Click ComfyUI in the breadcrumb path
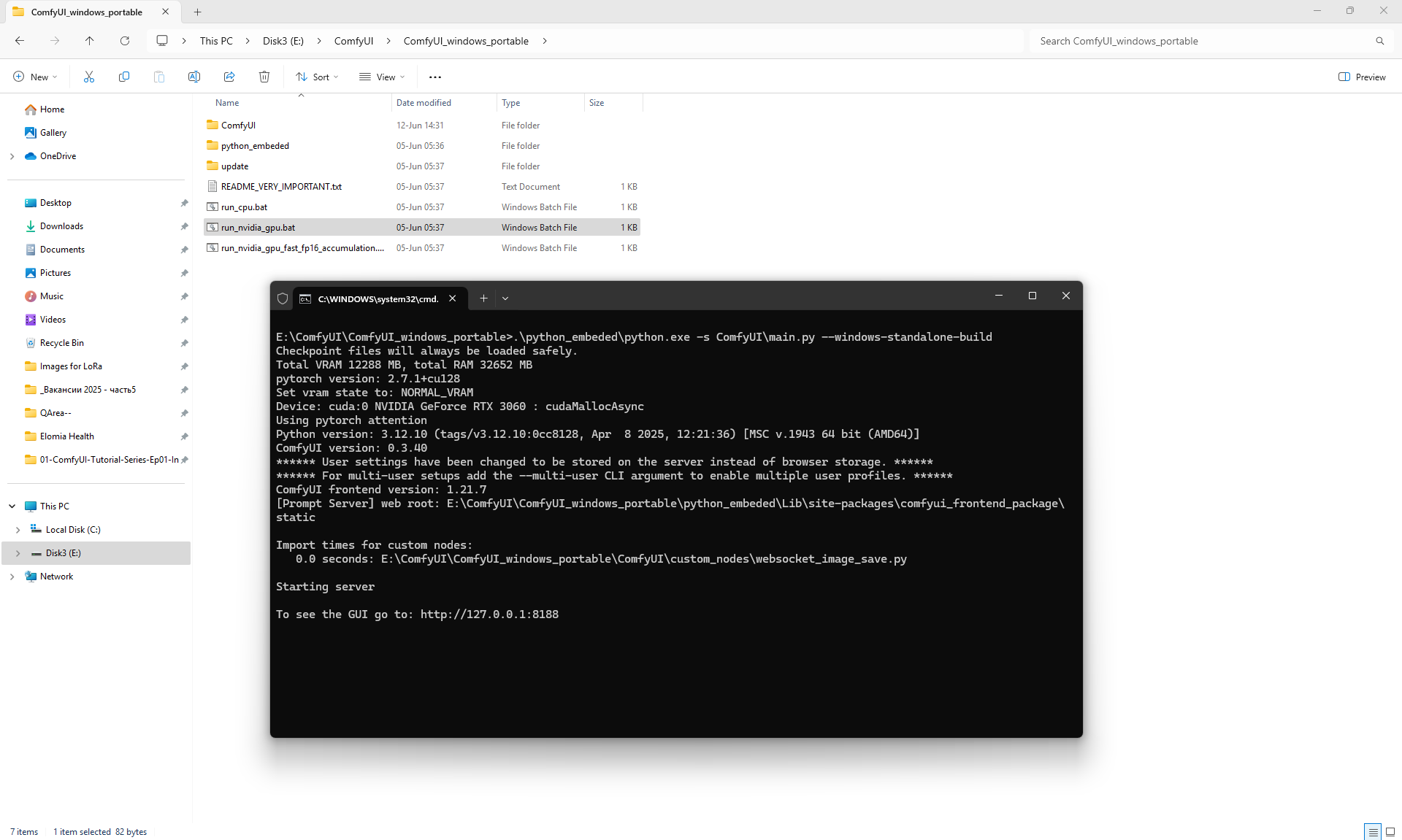Screen dimensions: 1402x840 [x=353, y=41]
